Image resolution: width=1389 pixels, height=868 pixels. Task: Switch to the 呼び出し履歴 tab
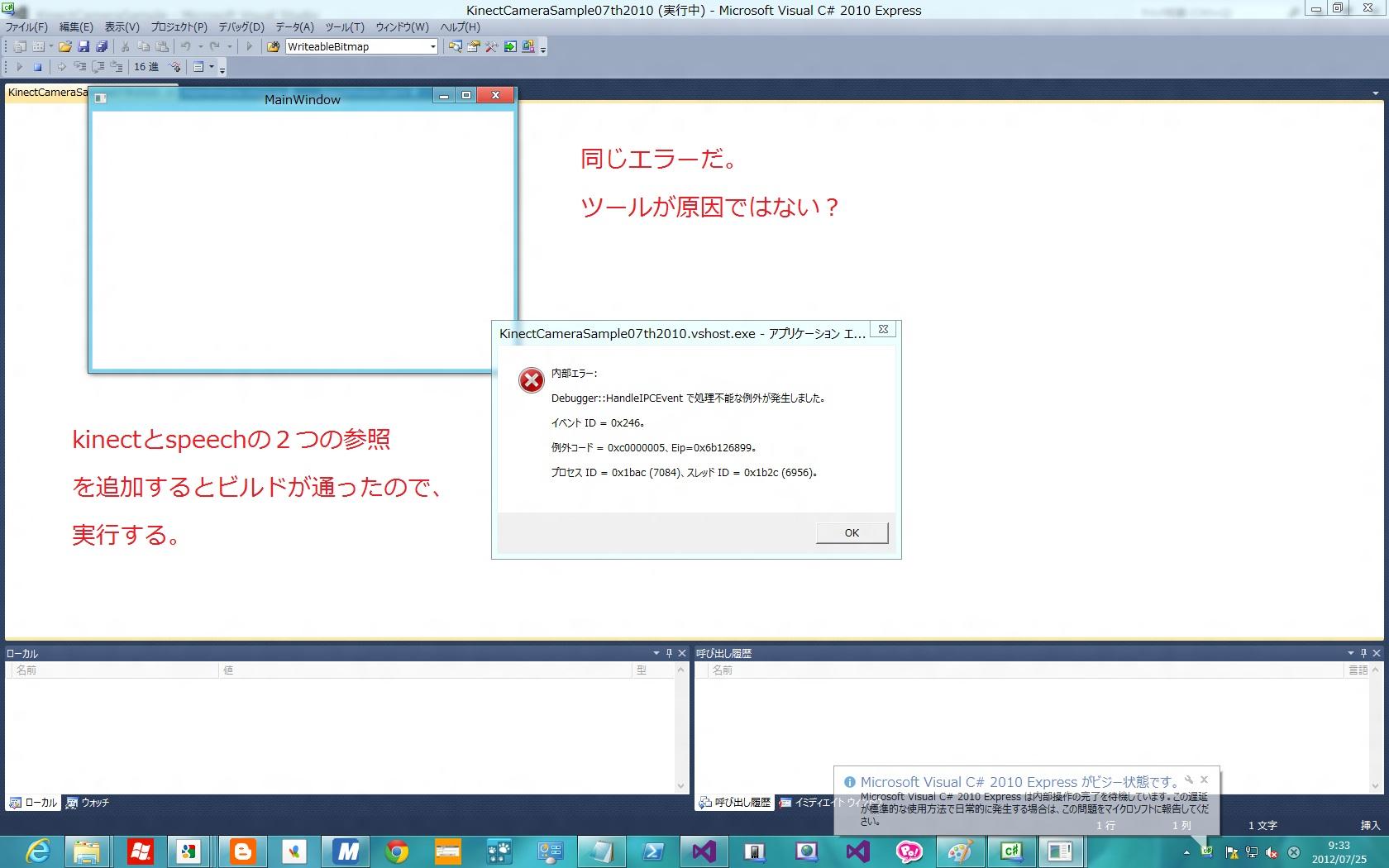[735, 803]
